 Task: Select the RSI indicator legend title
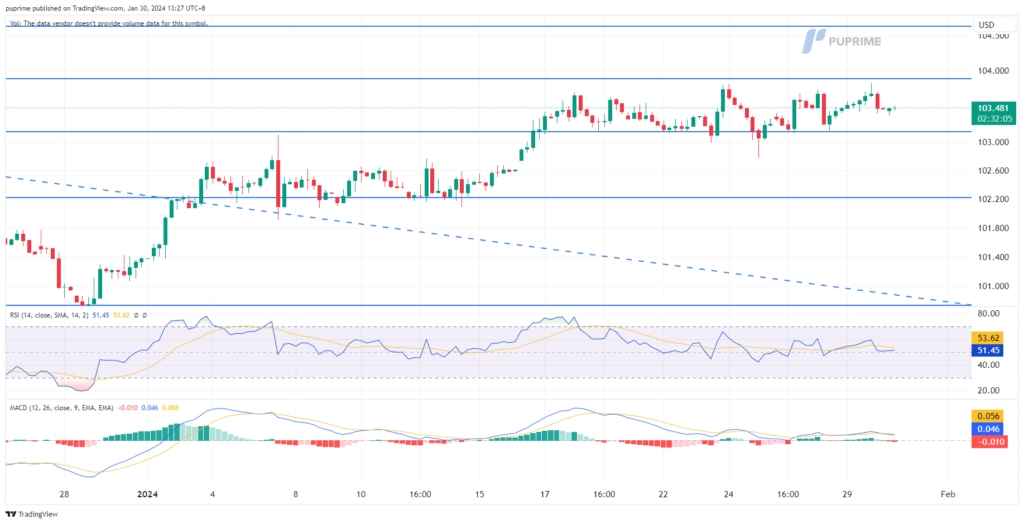pos(49,315)
